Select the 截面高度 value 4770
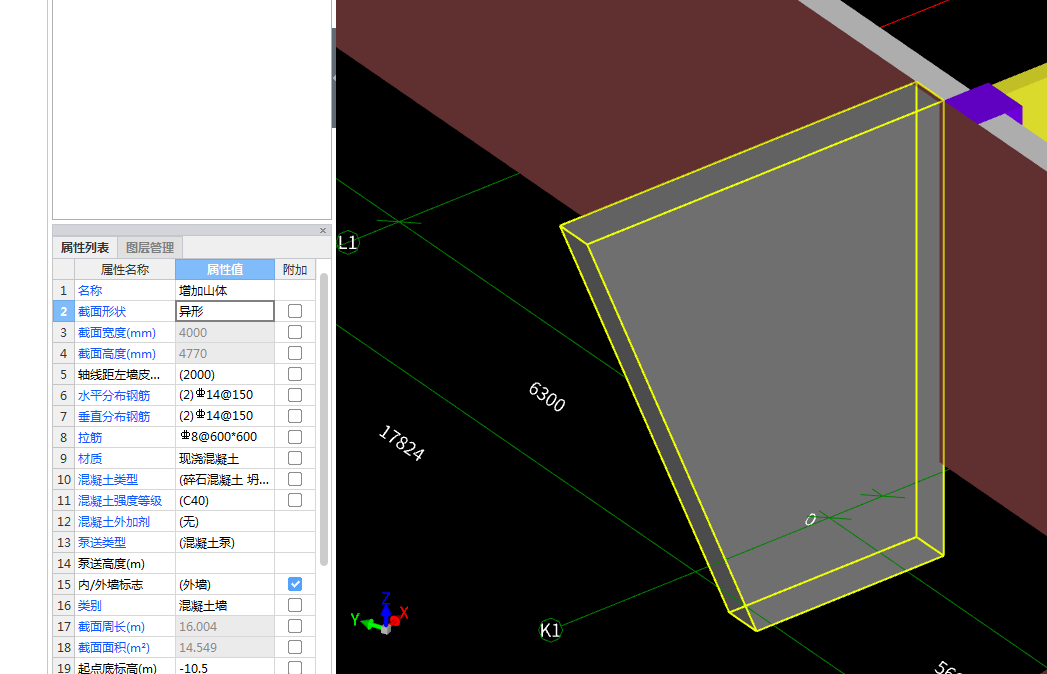 click(225, 353)
